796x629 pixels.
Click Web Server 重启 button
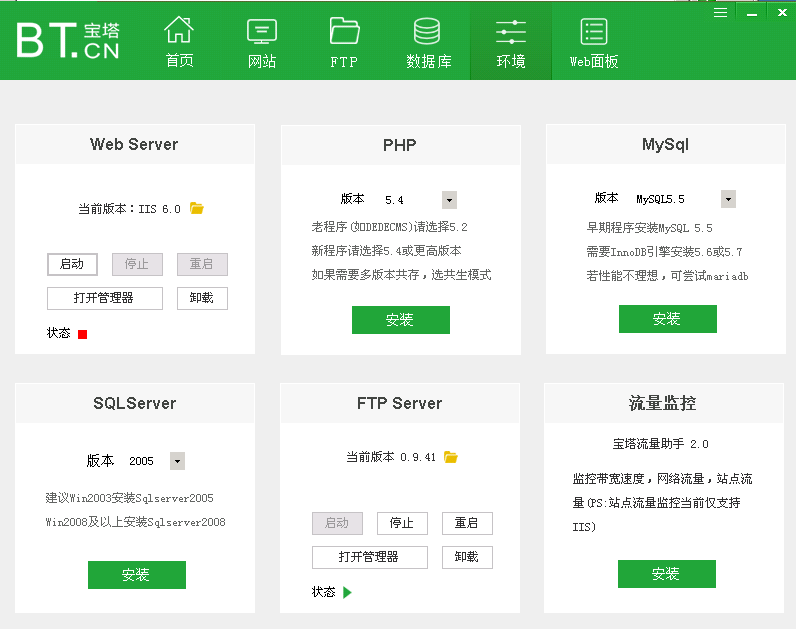point(202,264)
